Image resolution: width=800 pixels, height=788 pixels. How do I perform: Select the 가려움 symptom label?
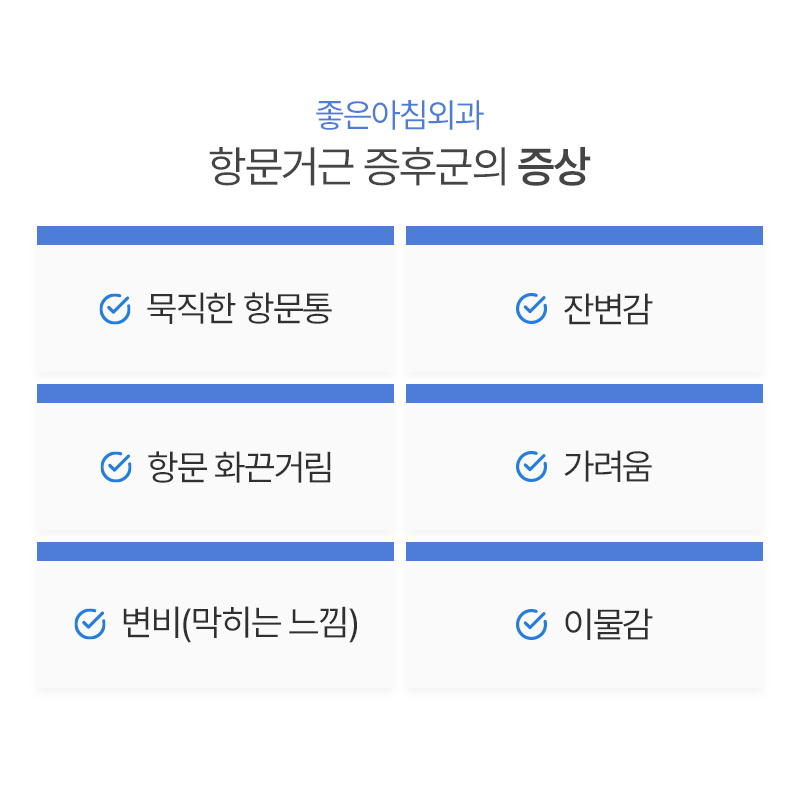pos(607,466)
